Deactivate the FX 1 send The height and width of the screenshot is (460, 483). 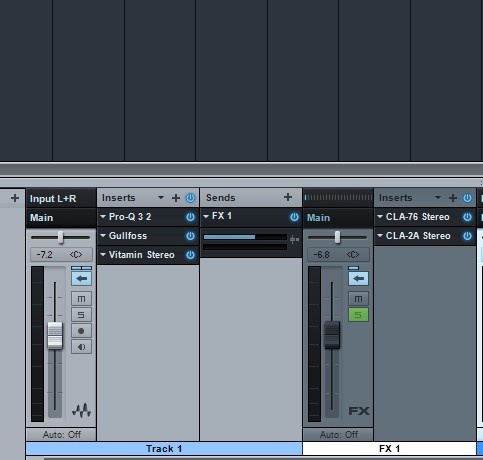(x=294, y=217)
